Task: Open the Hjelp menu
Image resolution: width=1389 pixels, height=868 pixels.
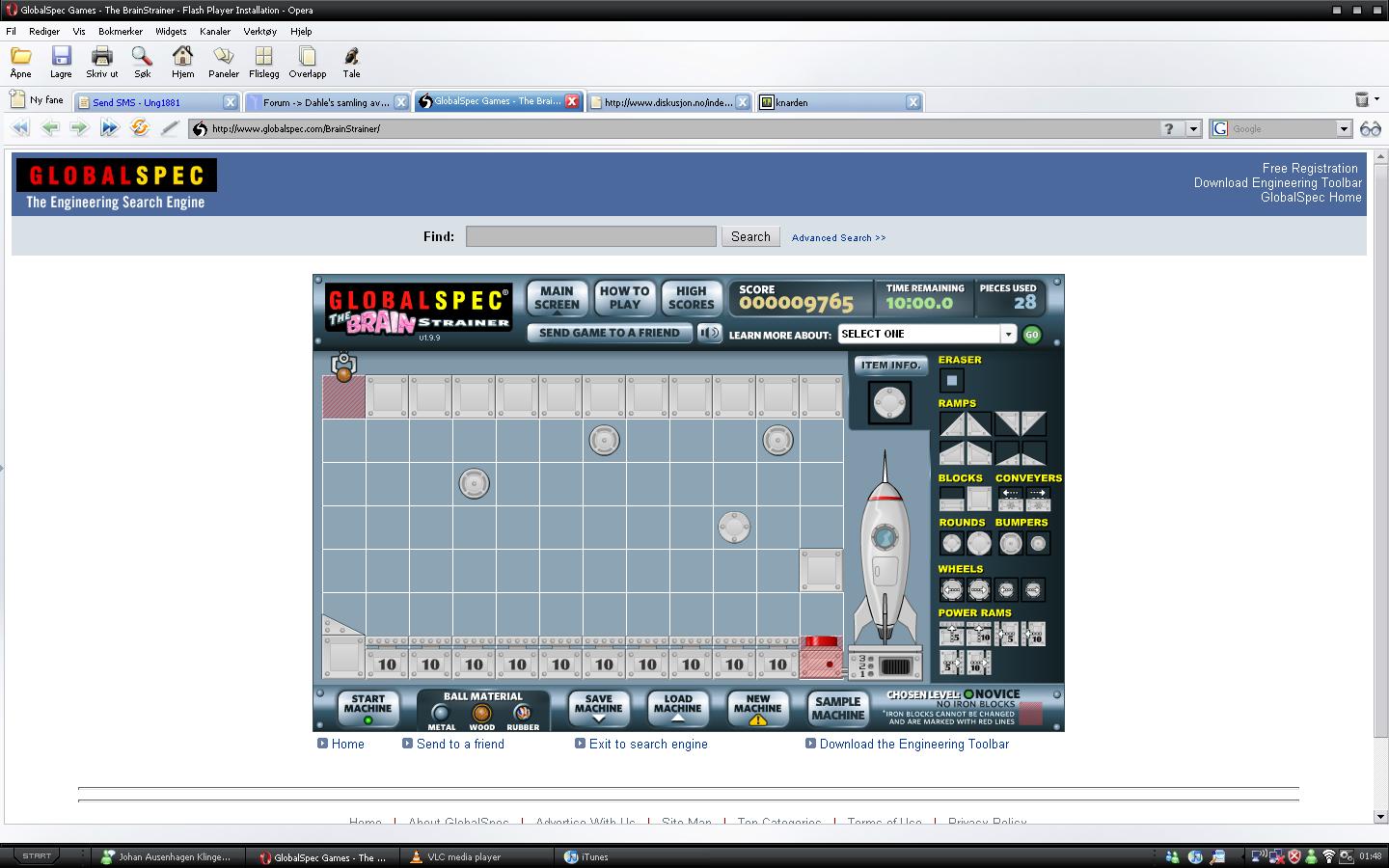Action: pyautogui.click(x=301, y=31)
